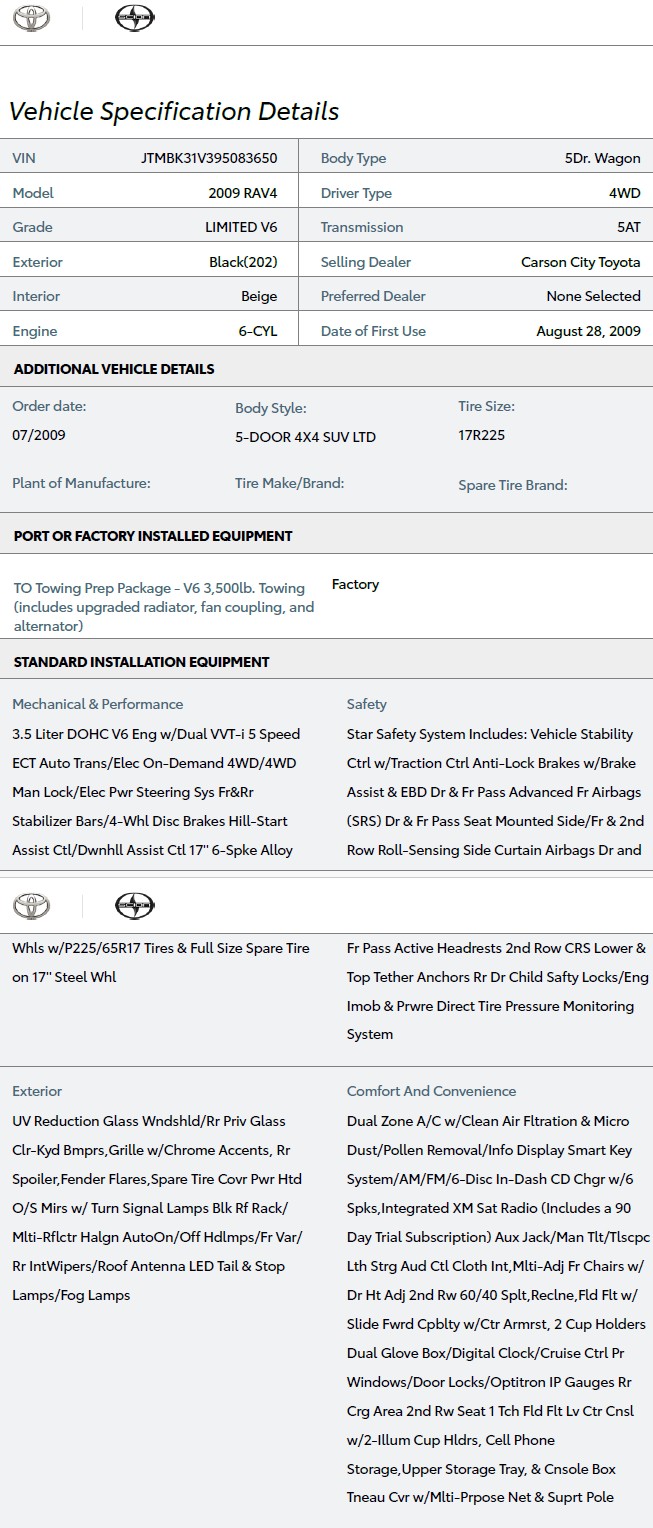This screenshot has width=653, height=1528.
Task: Click the Lamps/Fog Lamps line
Action: [71, 1295]
